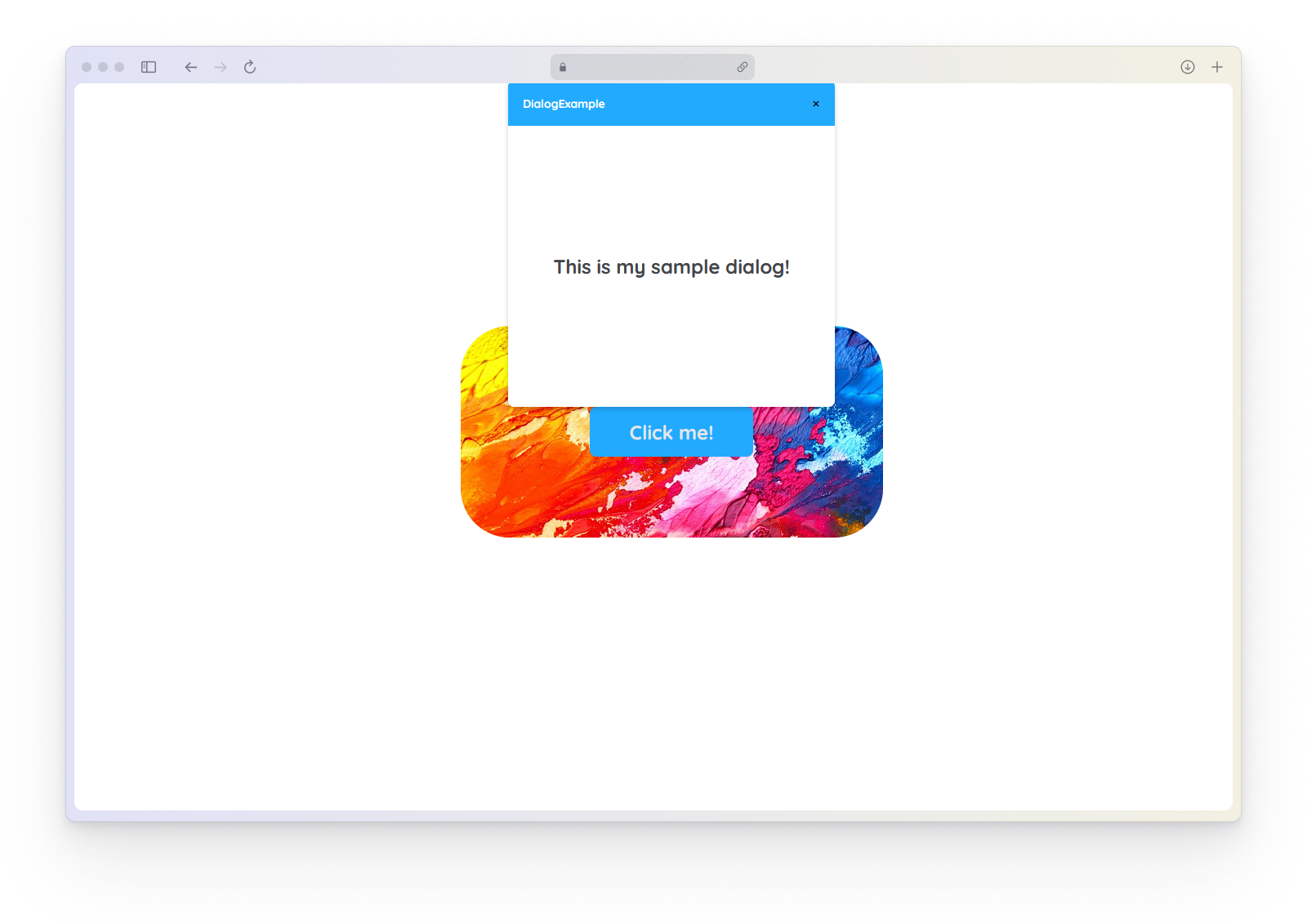Toggle the browser sidebar panel
1307x924 pixels.
[149, 68]
